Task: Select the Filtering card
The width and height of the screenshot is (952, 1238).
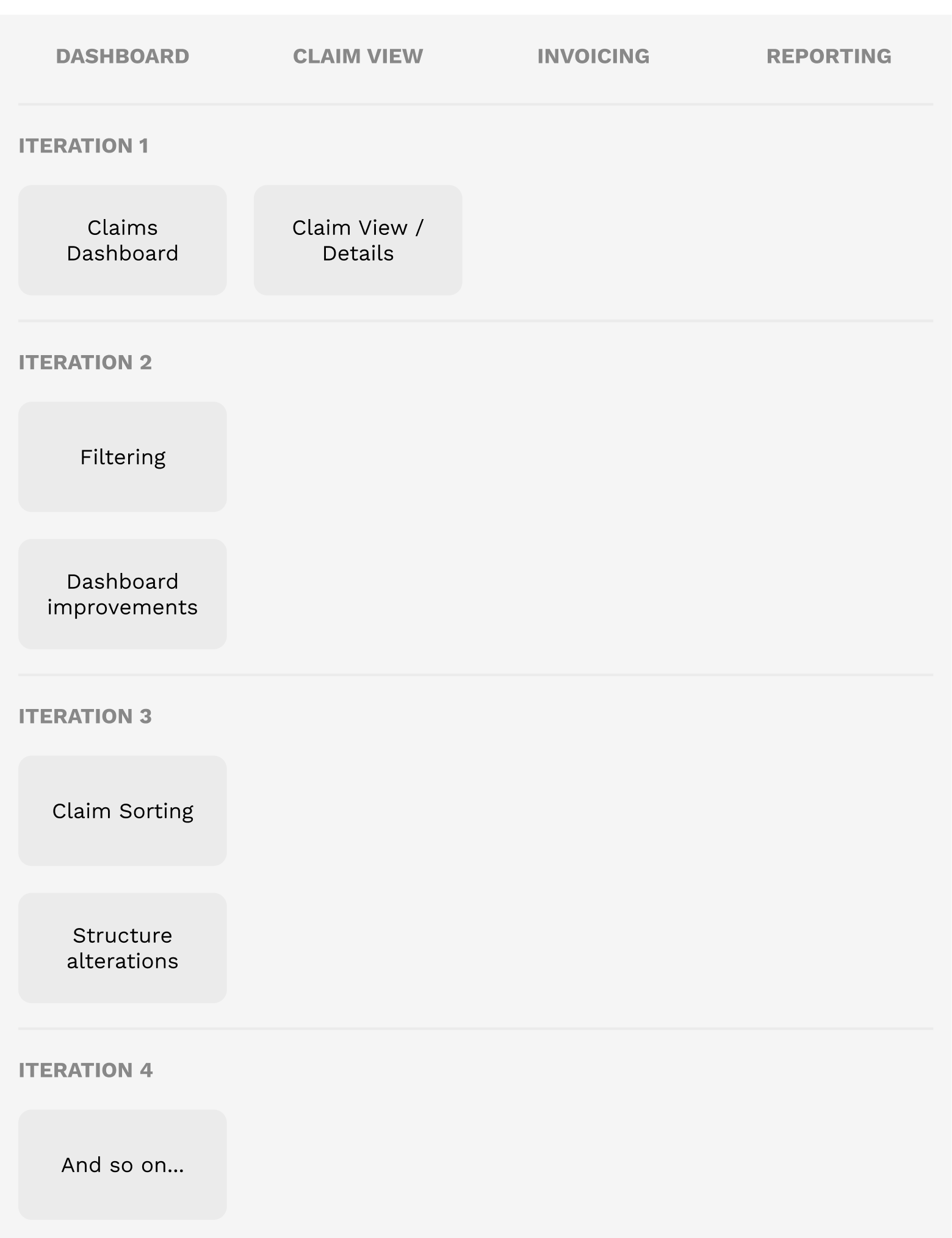Action: click(x=123, y=457)
